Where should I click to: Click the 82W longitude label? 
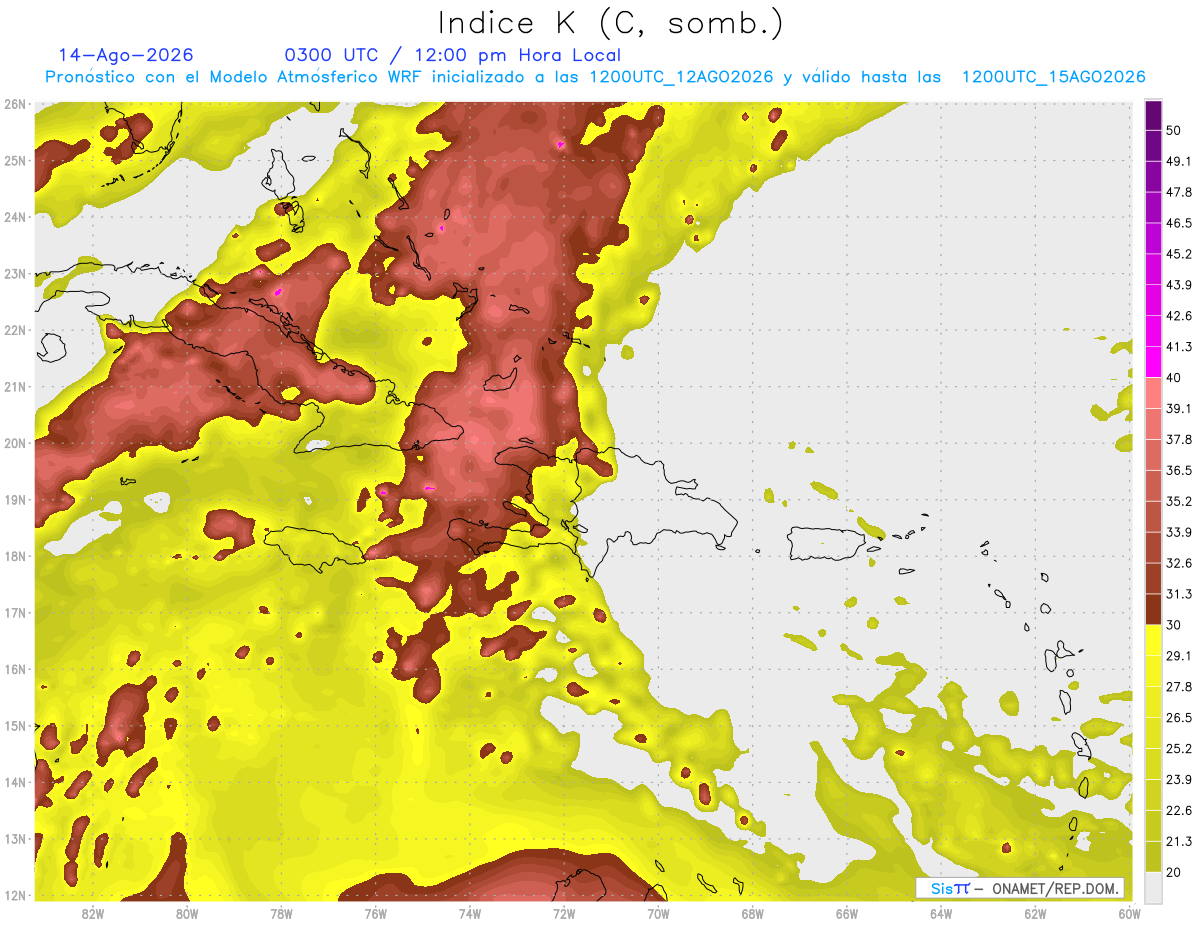(x=93, y=913)
